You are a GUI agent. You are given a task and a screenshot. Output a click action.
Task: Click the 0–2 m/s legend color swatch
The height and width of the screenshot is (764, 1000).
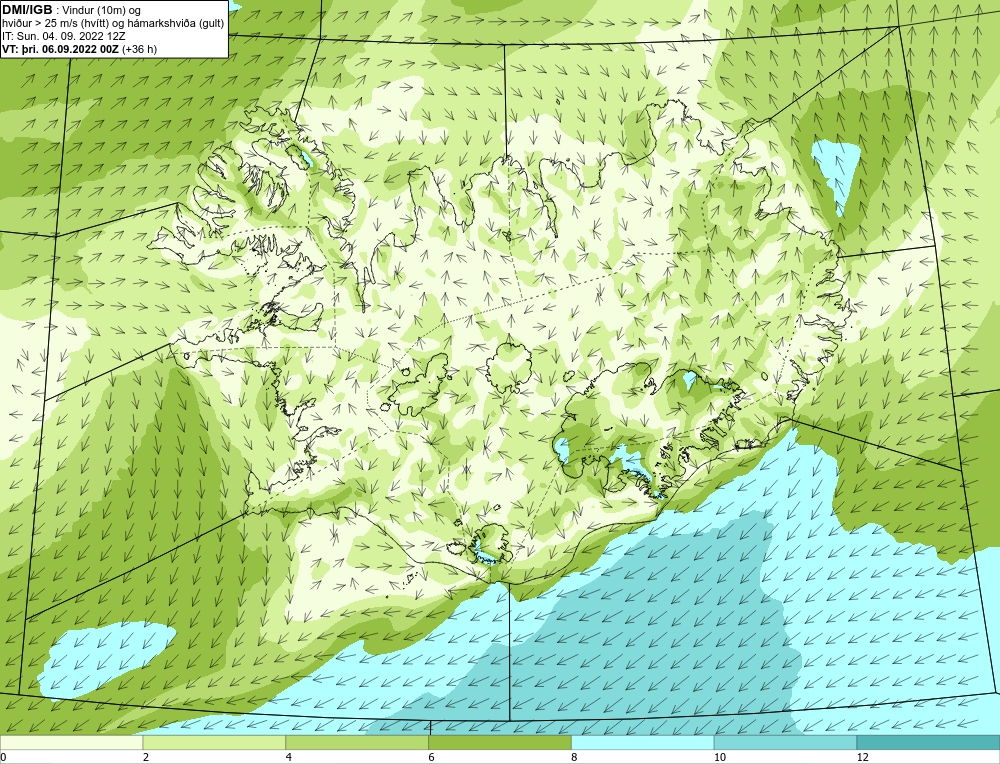click(71, 742)
